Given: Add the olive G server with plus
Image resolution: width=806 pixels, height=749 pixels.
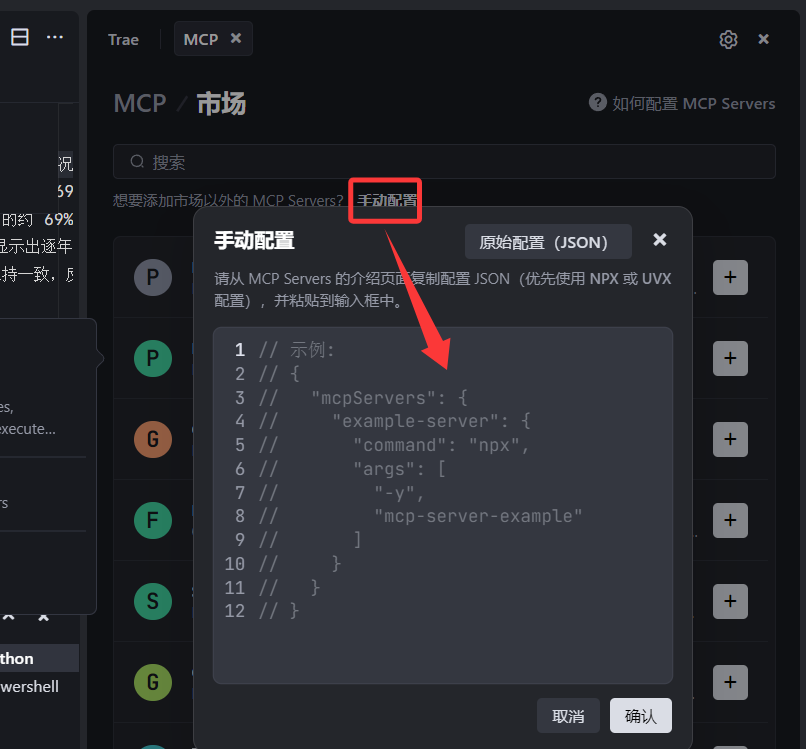Looking at the screenshot, I should 730,682.
